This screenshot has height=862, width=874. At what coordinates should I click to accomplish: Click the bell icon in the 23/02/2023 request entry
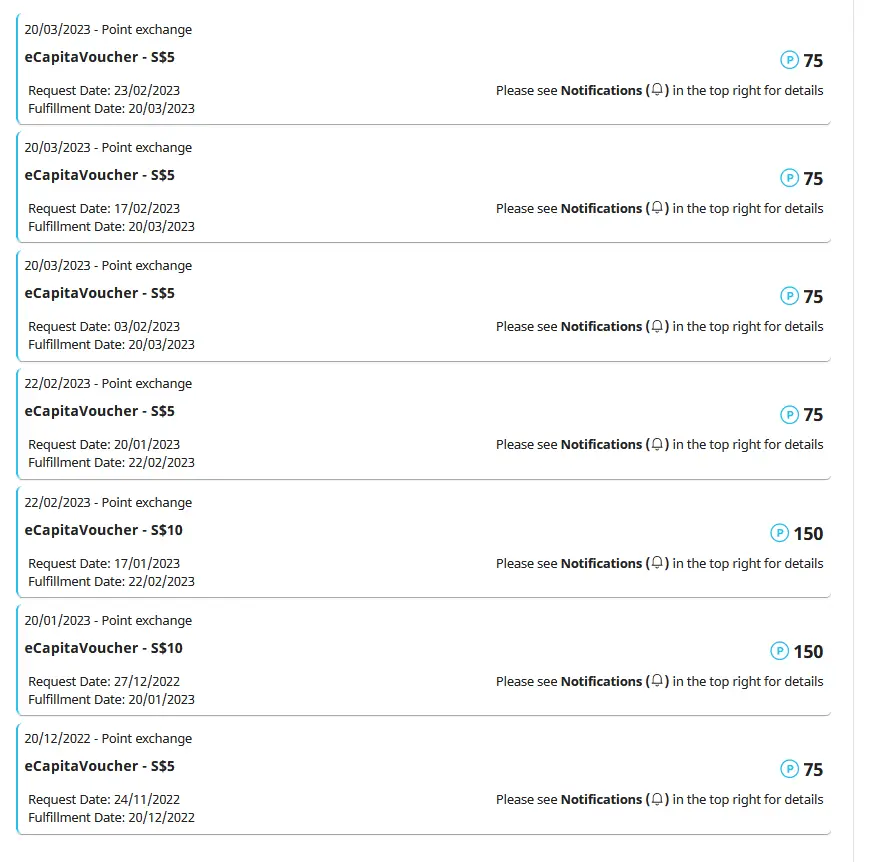657,90
